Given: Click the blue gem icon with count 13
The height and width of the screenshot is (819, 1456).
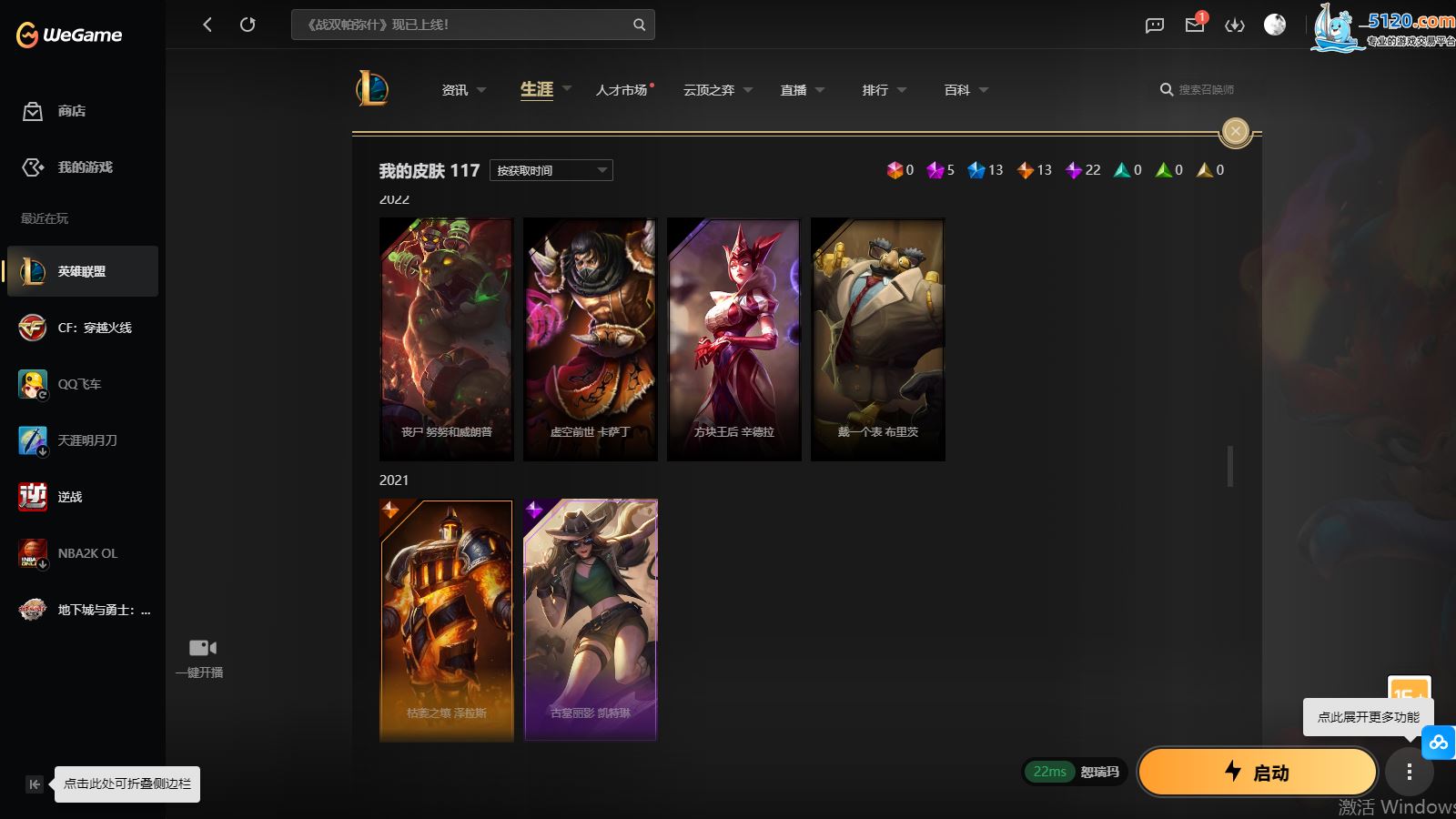Looking at the screenshot, I should point(976,170).
